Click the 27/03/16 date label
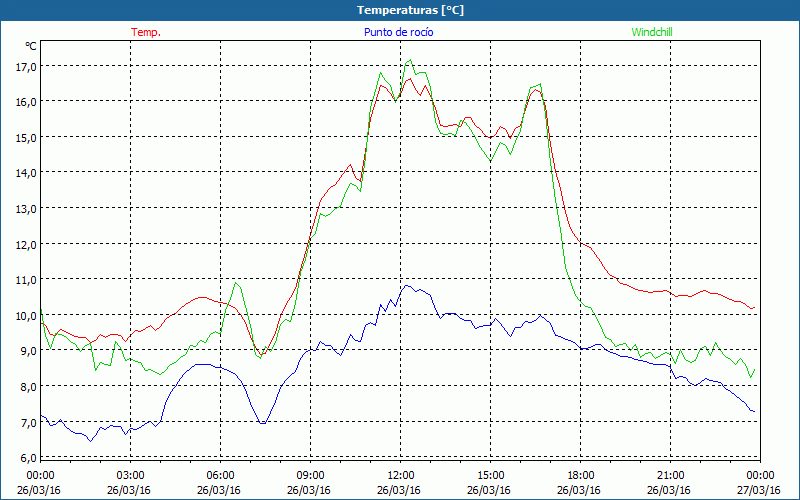The height and width of the screenshot is (500, 800). click(x=759, y=490)
